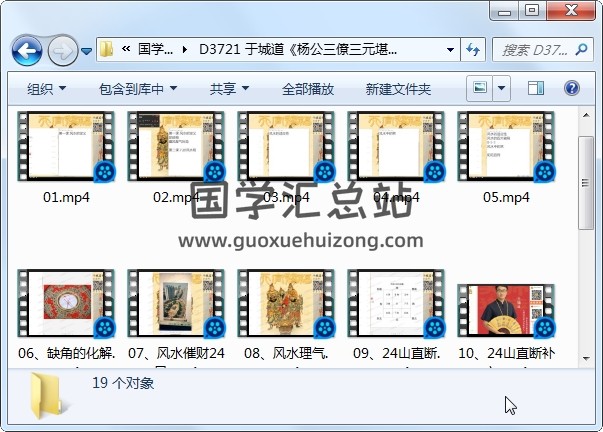Click in the search box field

click(x=535, y=49)
